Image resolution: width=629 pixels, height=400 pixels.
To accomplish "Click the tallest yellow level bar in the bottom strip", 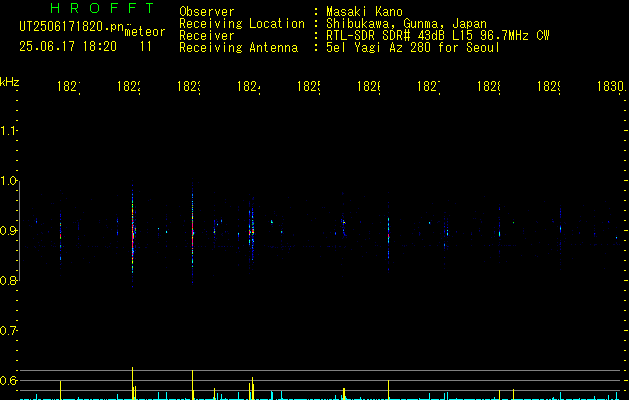I will coord(132,383).
